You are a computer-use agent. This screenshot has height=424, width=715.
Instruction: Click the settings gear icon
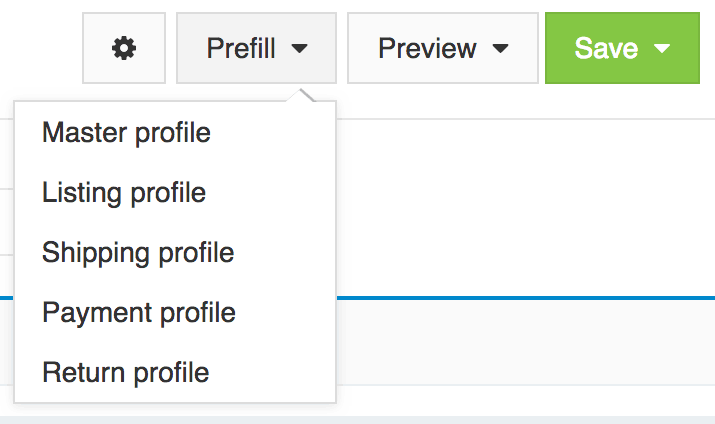[x=124, y=48]
